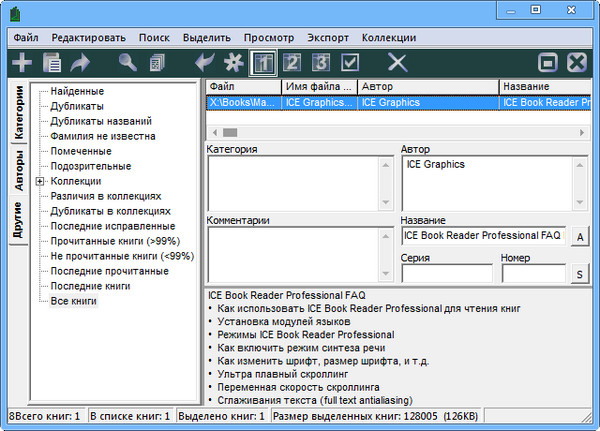Toggle view mode 1 button
The image size is (600, 431).
coord(264,63)
